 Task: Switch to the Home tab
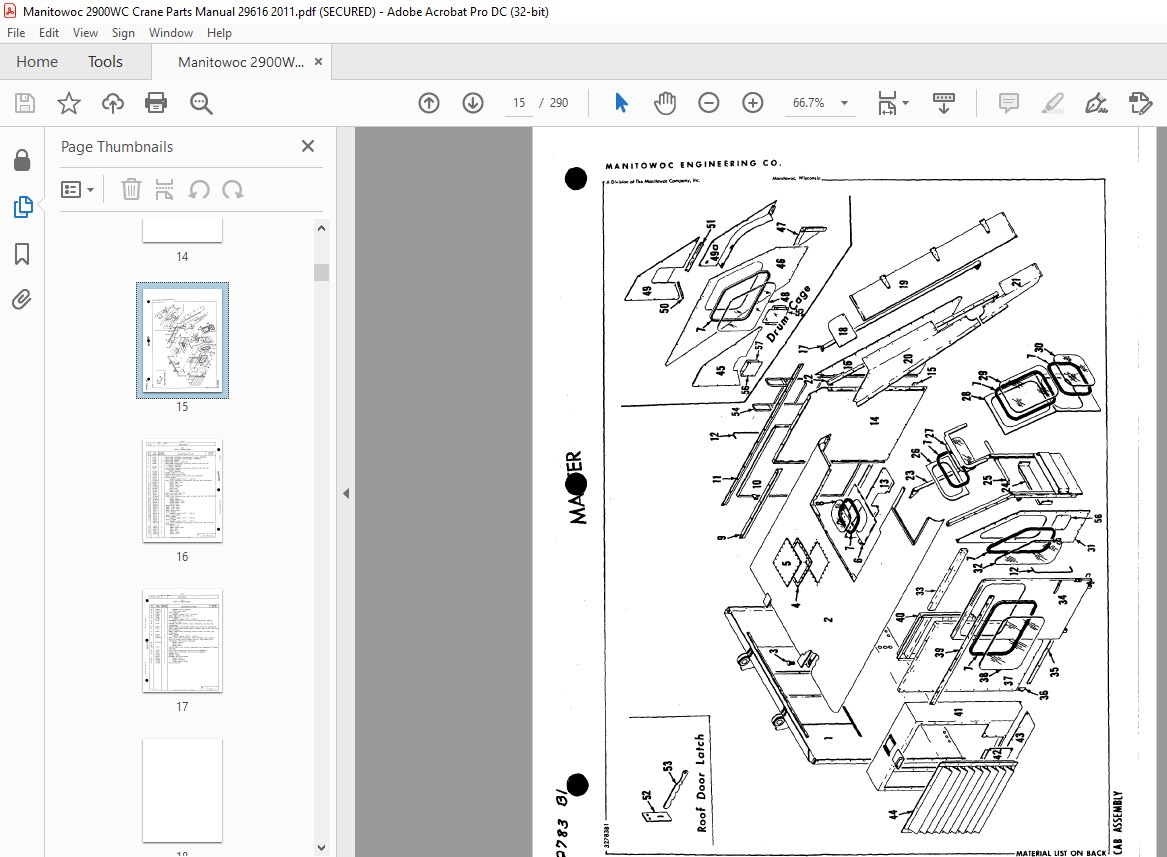pyautogui.click(x=37, y=62)
